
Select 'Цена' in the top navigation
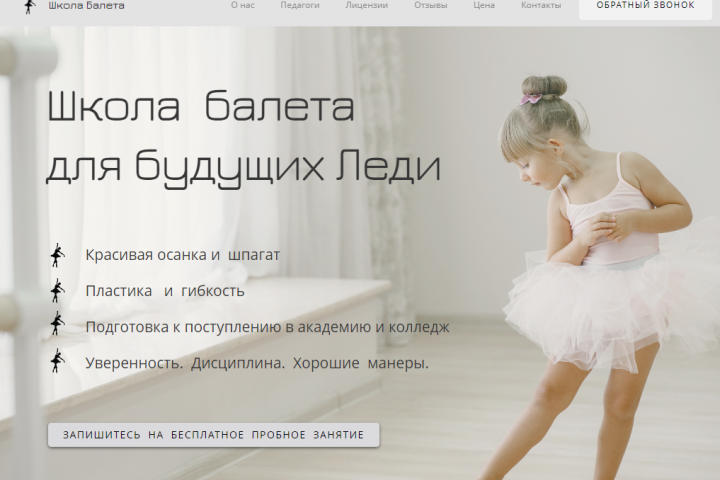(x=484, y=6)
